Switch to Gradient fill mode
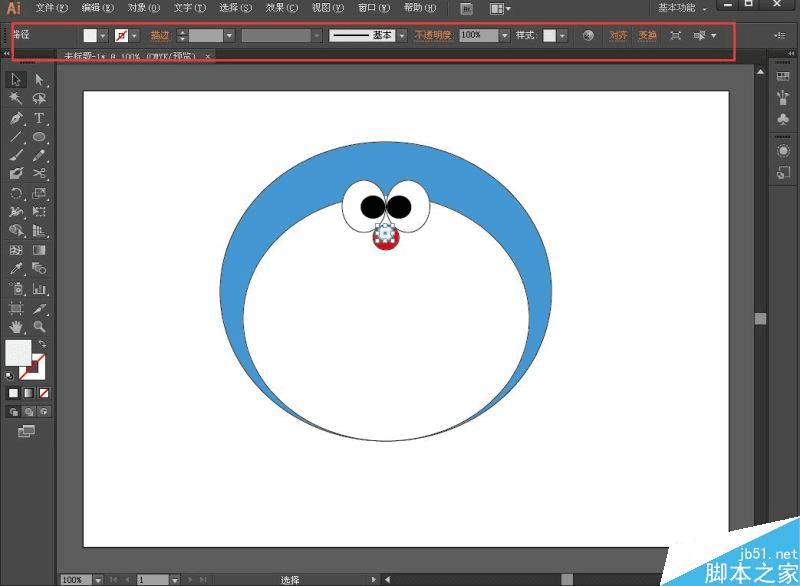The height and width of the screenshot is (586, 800). 29,393
